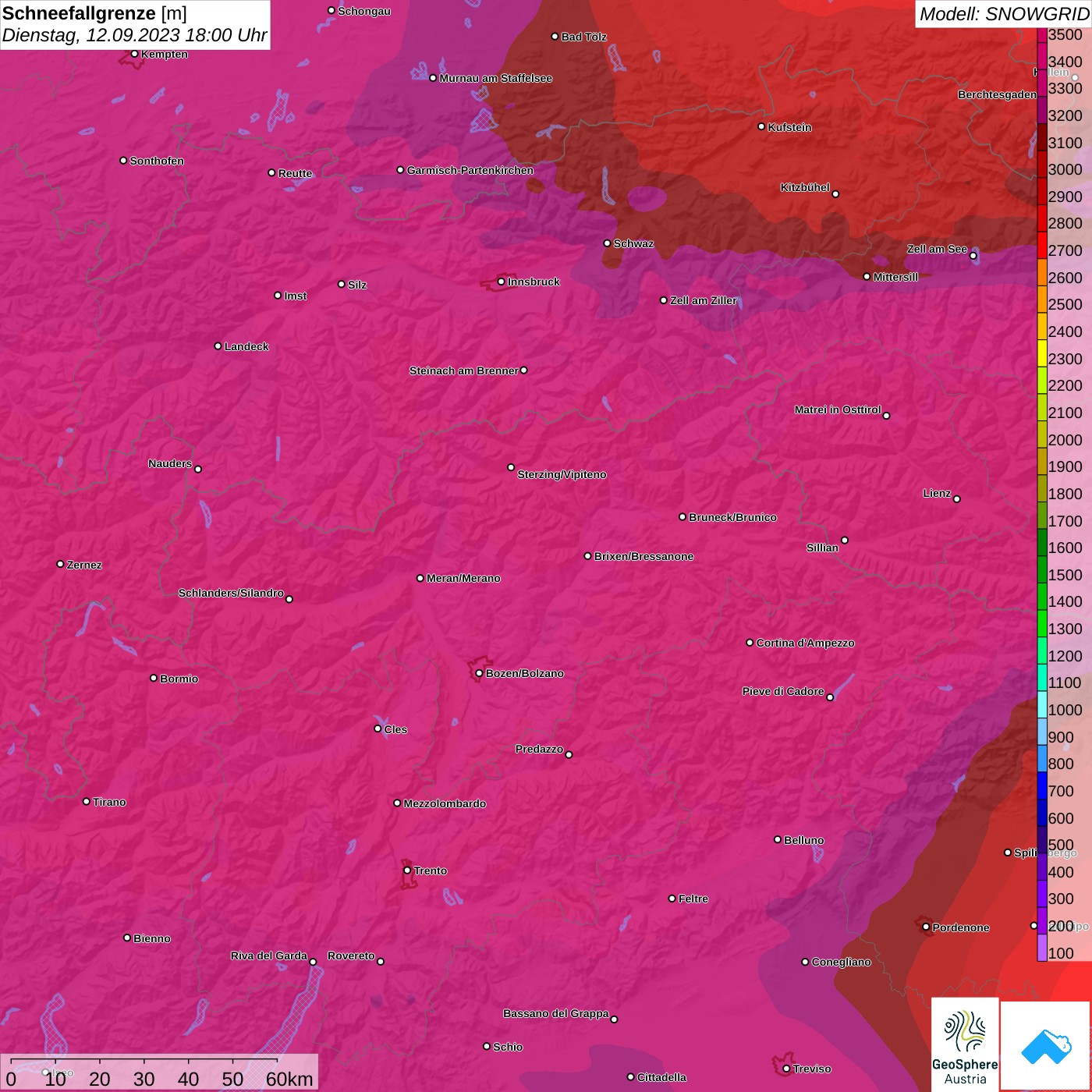The image size is (1092, 1092).
Task: Click the Pordenone map marker dot
Action: [926, 927]
